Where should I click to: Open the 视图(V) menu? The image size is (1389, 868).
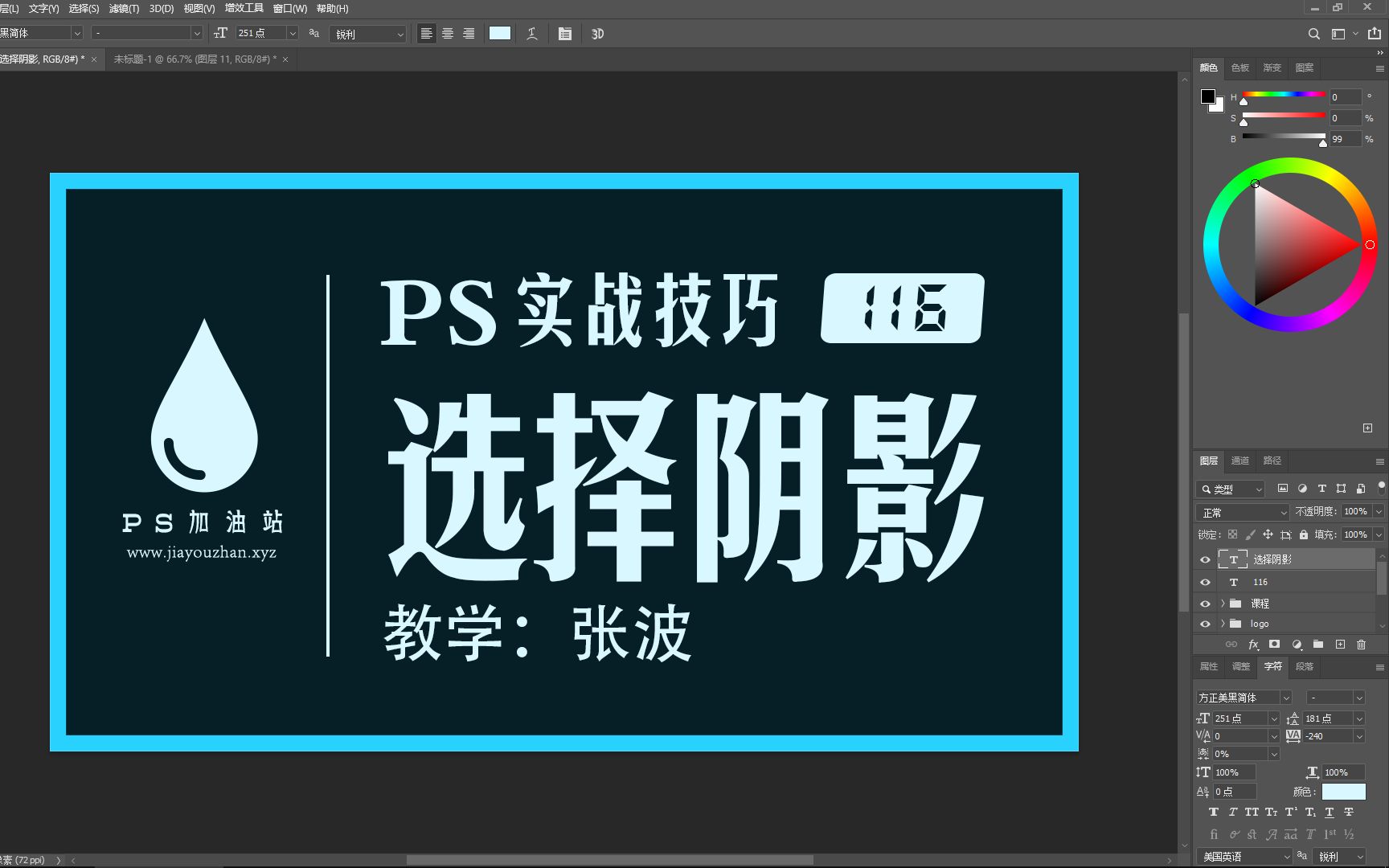point(199,9)
